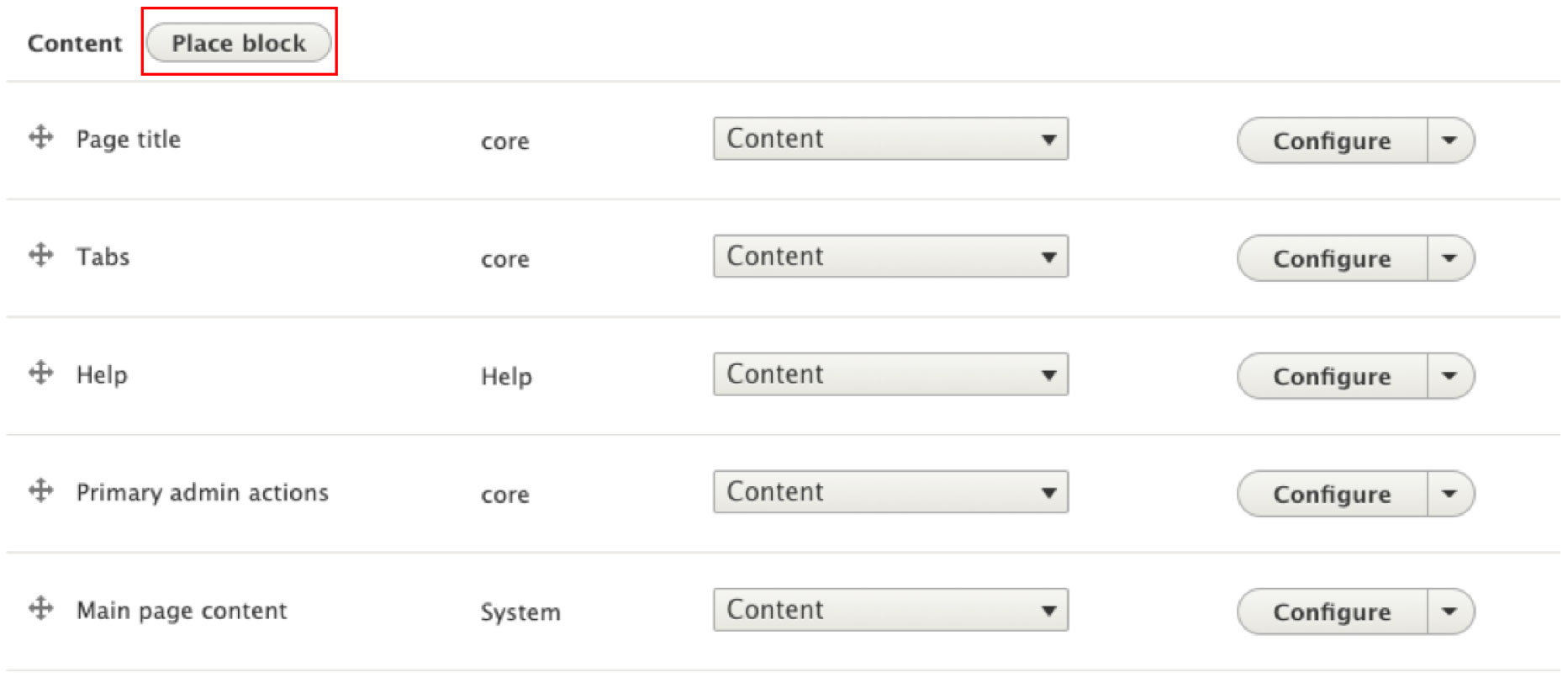Expand operations arrow for Main page content
Image resolution: width=1568 pixels, height=678 pixels.
coord(1449,612)
